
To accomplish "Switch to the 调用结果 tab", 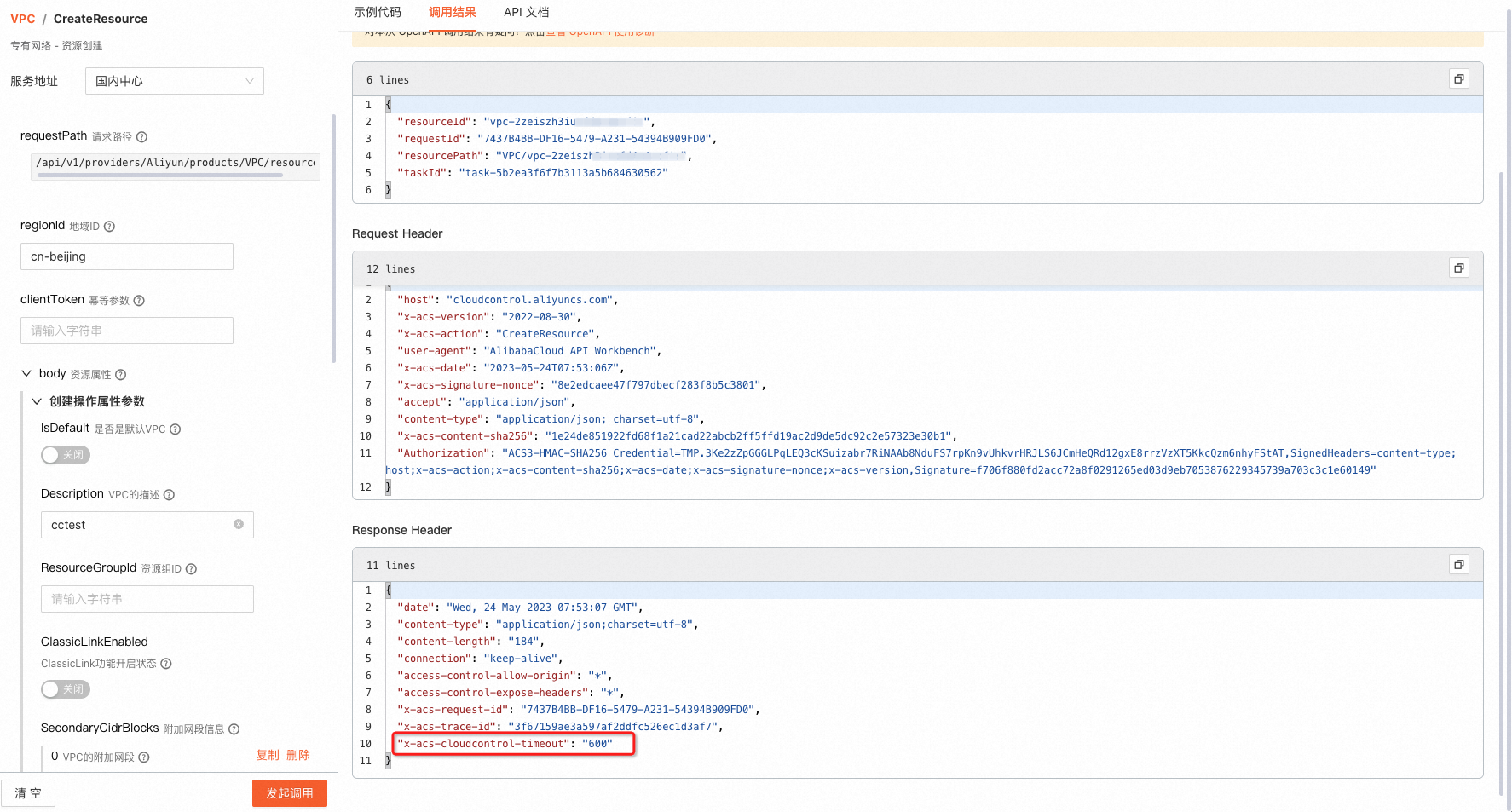I will point(453,12).
